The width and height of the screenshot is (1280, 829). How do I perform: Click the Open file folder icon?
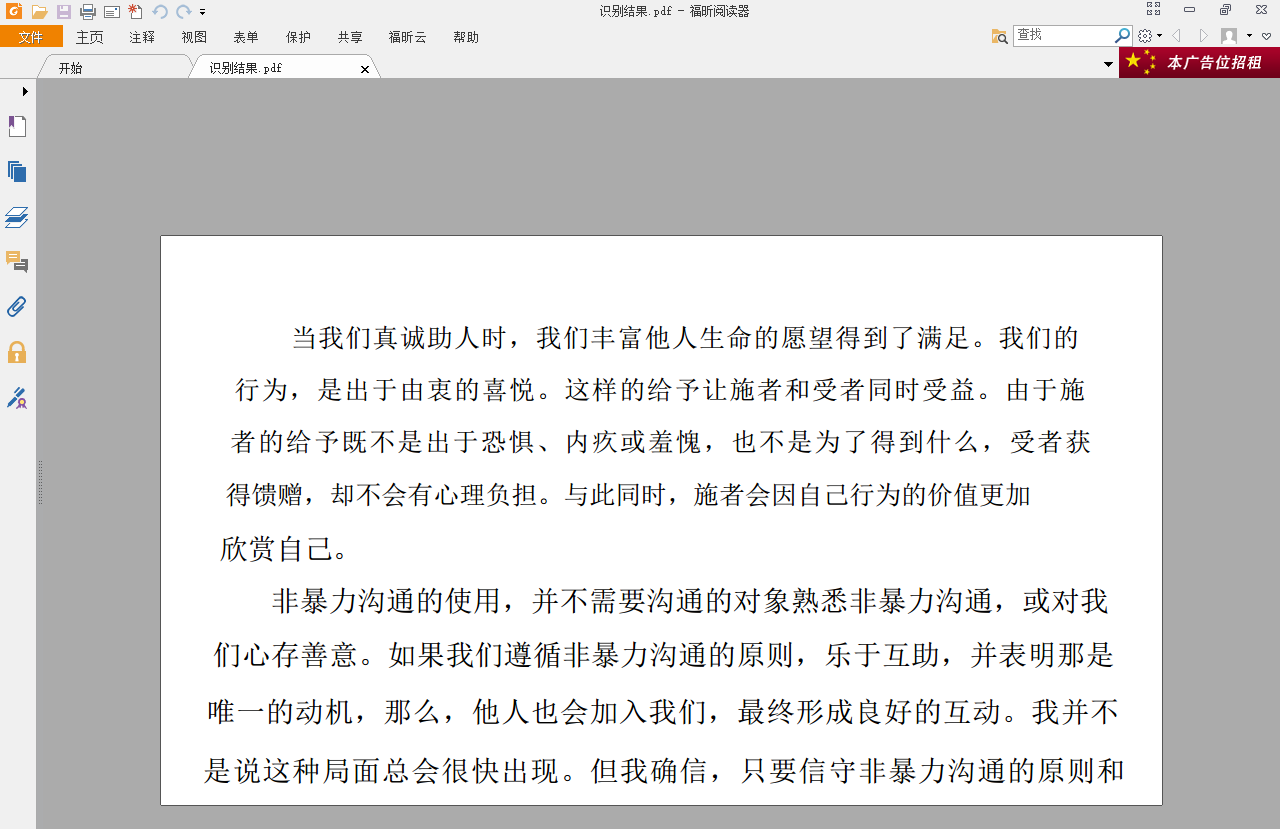click(39, 12)
